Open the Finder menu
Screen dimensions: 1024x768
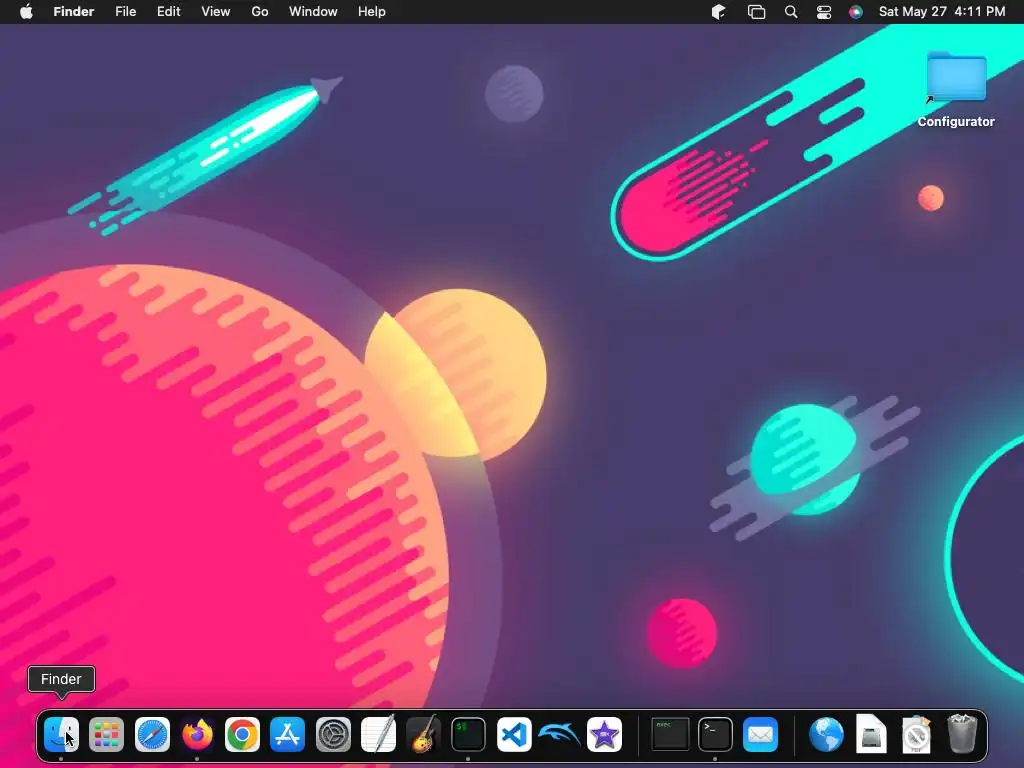[x=74, y=12]
